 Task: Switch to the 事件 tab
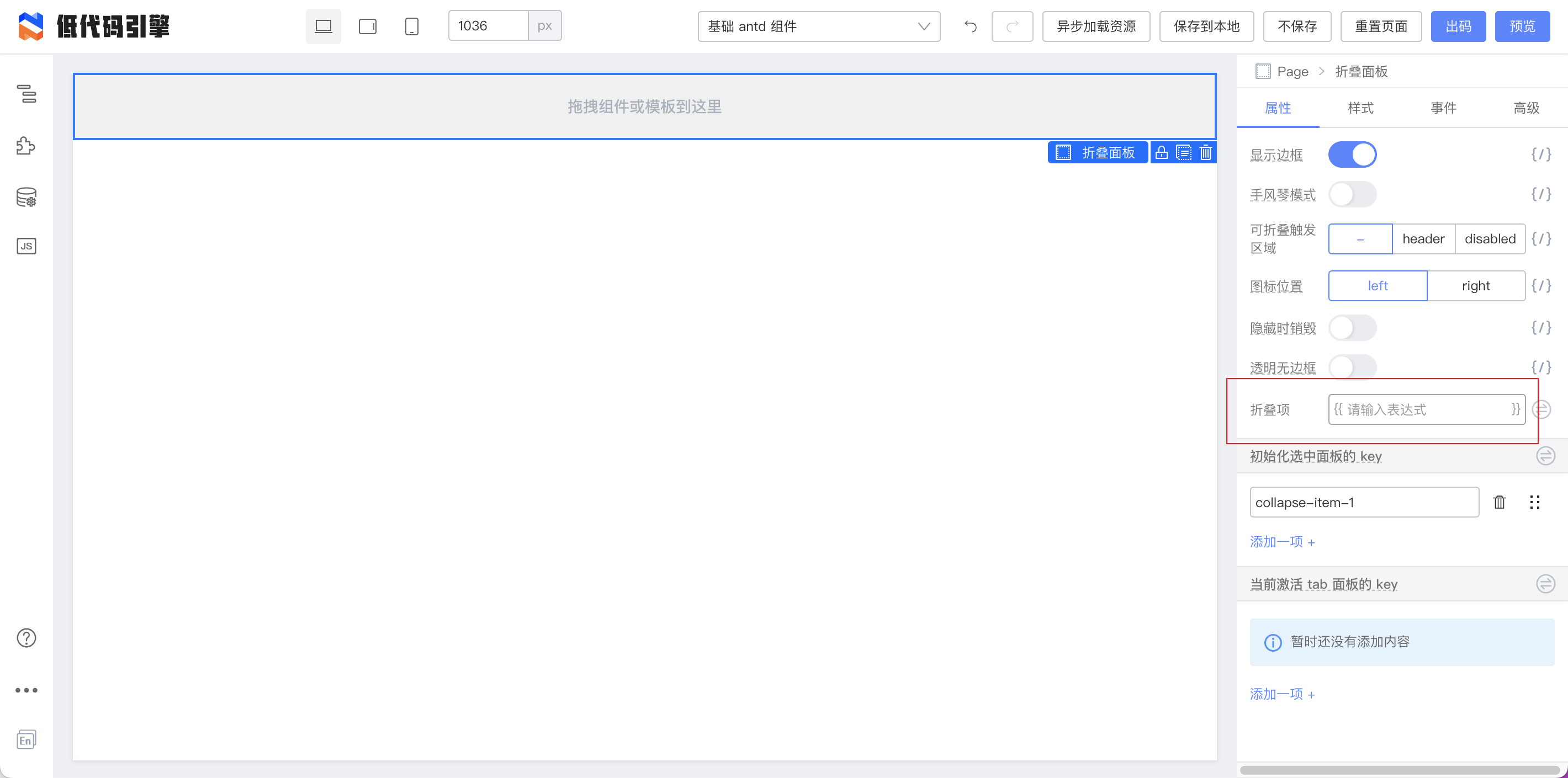click(x=1444, y=108)
